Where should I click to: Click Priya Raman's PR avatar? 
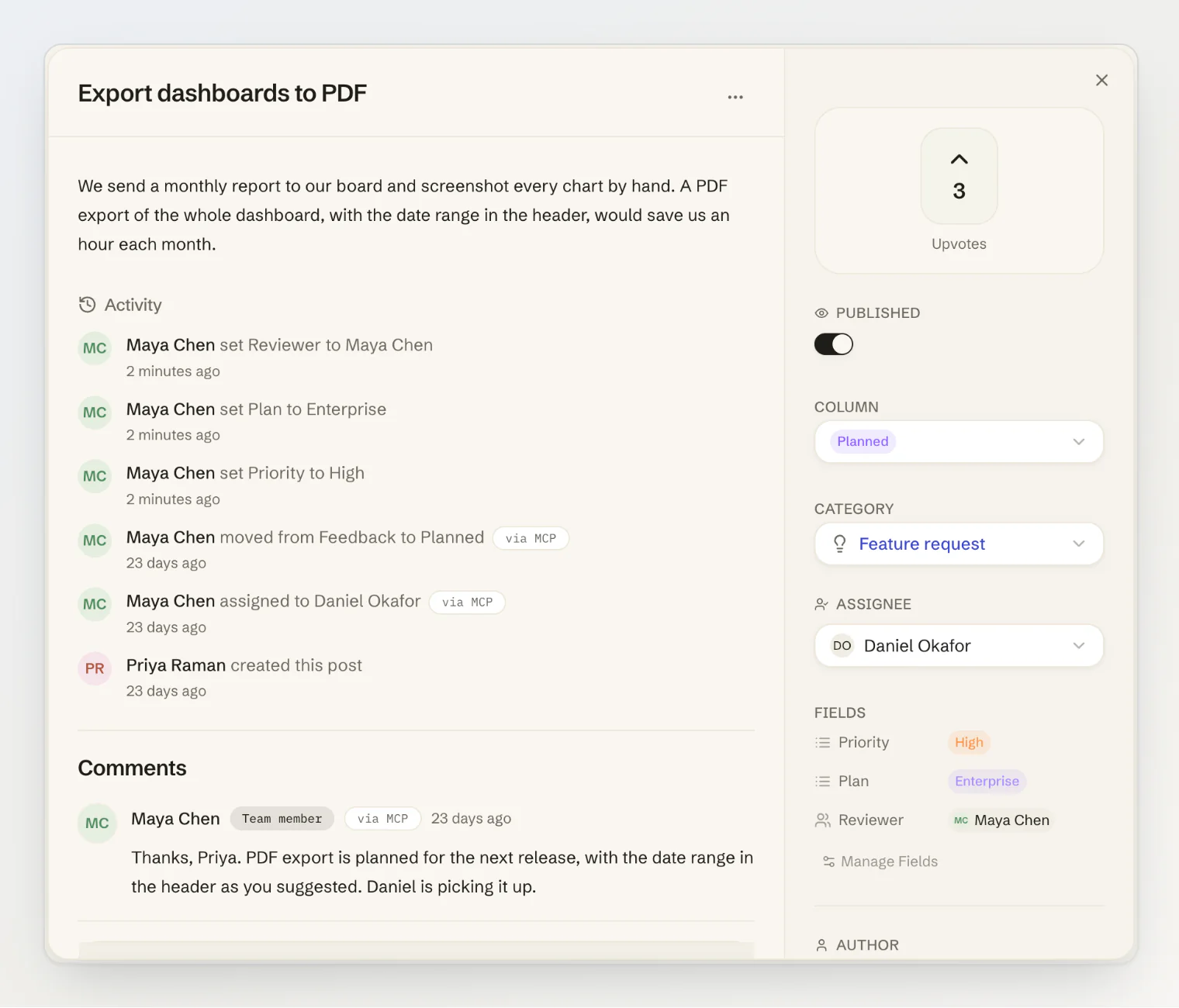[x=95, y=668]
